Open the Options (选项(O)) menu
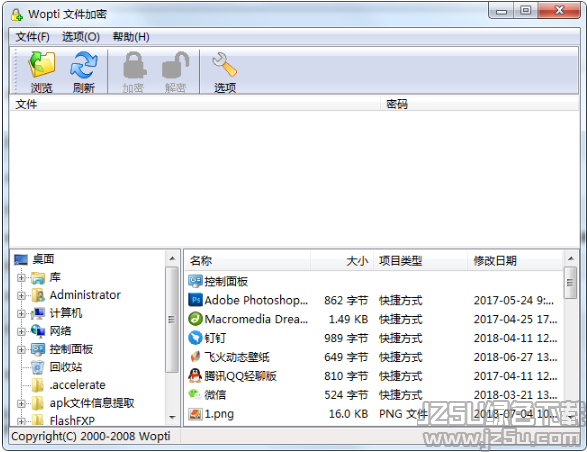 pyautogui.click(x=81, y=37)
